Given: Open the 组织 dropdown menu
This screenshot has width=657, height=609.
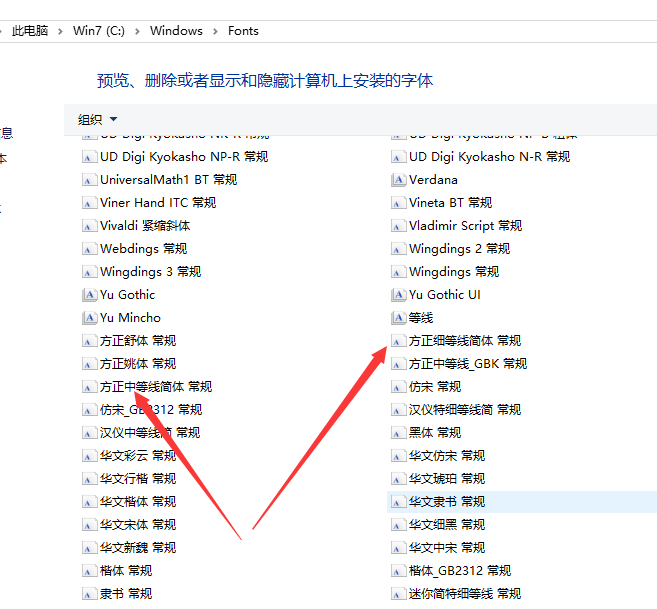Looking at the screenshot, I should tap(98, 120).
